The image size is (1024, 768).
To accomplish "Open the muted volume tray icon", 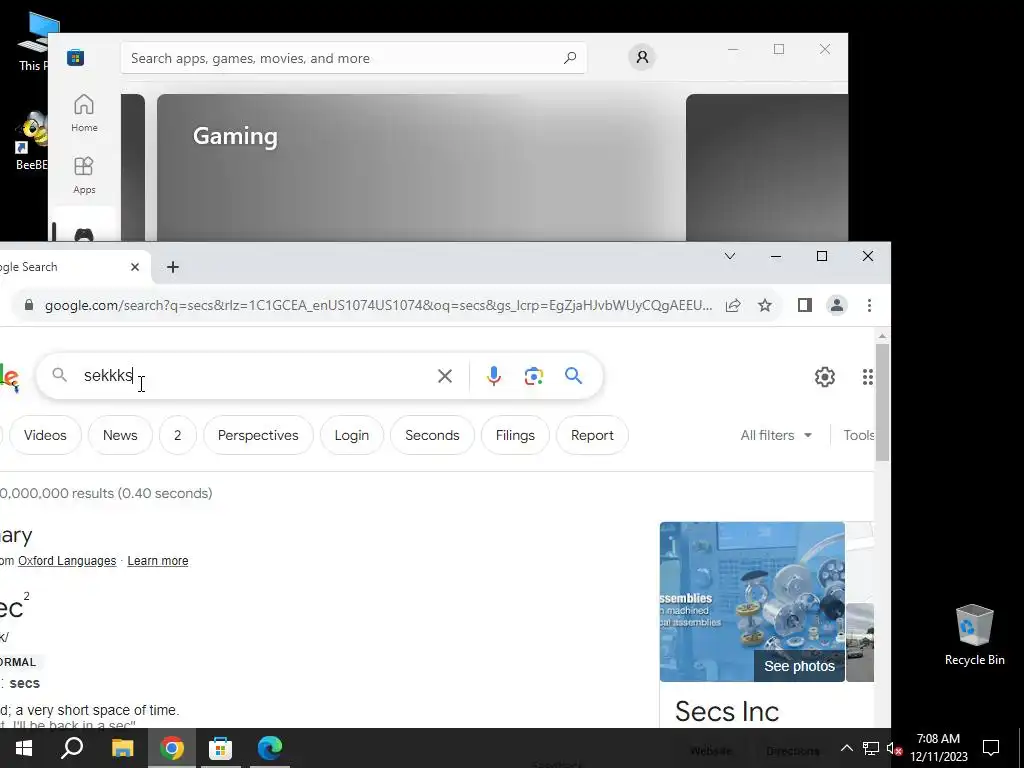I will click(x=894, y=748).
